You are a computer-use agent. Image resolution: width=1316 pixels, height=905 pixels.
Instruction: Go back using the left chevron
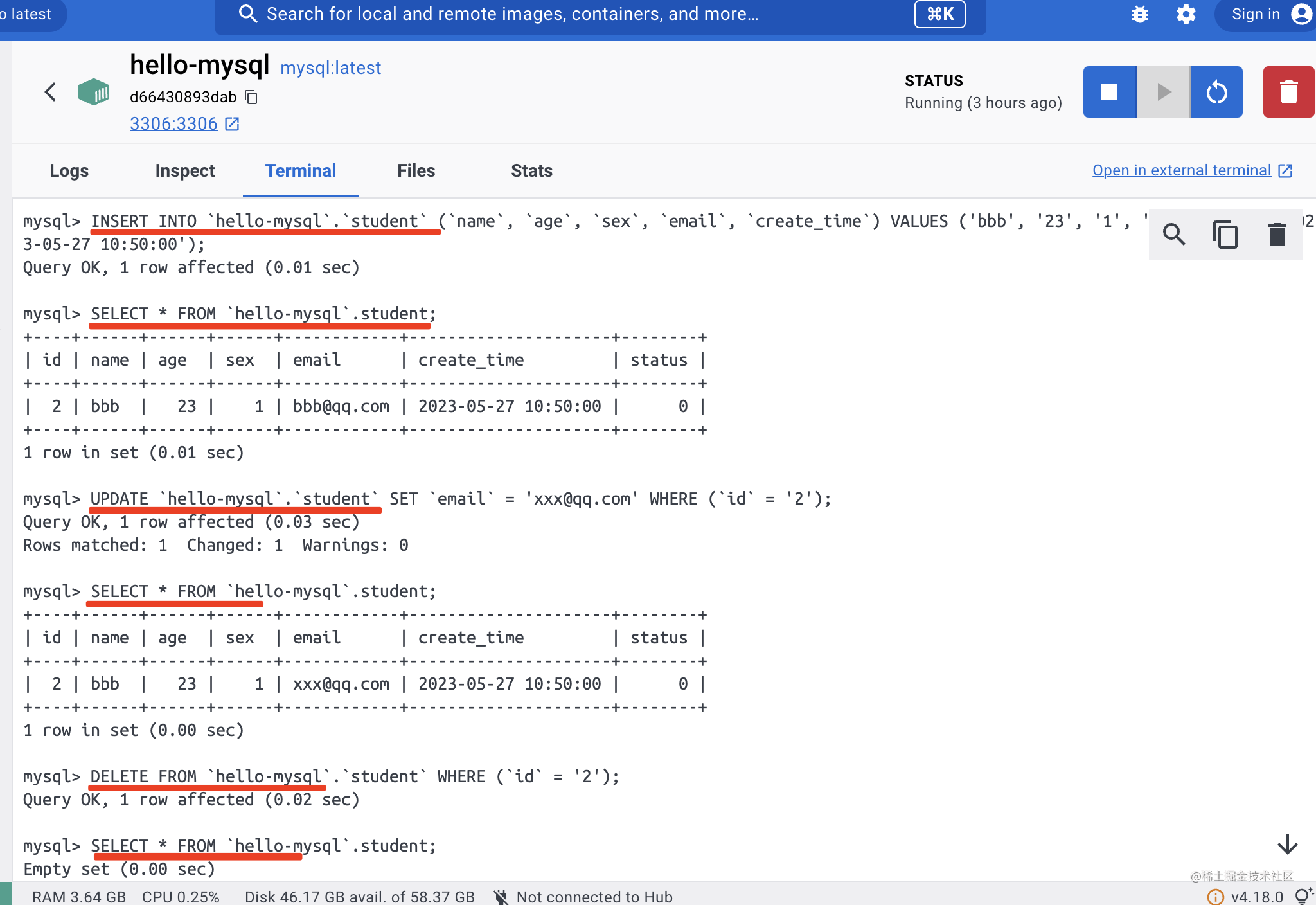[51, 92]
